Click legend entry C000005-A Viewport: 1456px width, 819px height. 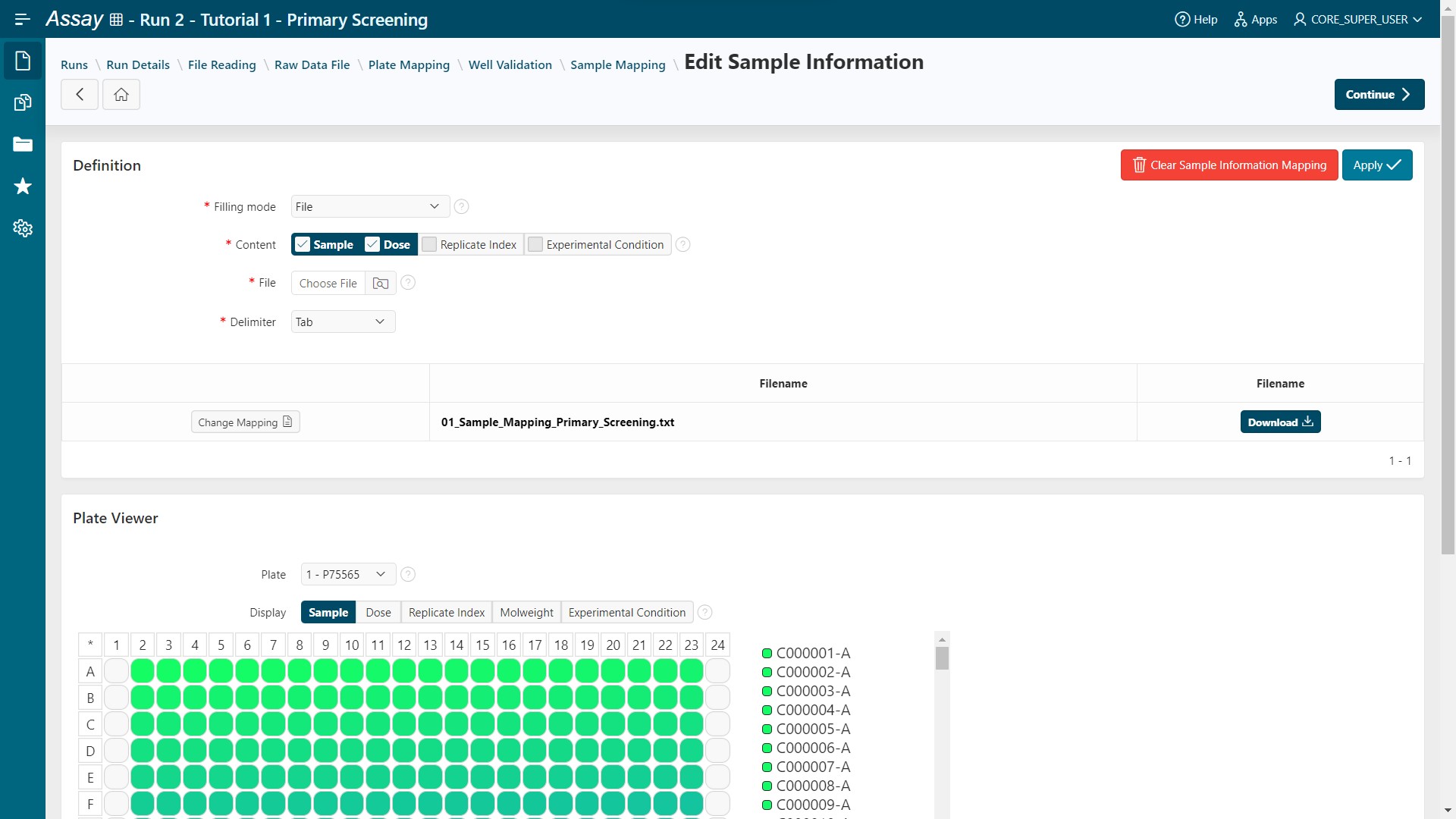[807, 729]
